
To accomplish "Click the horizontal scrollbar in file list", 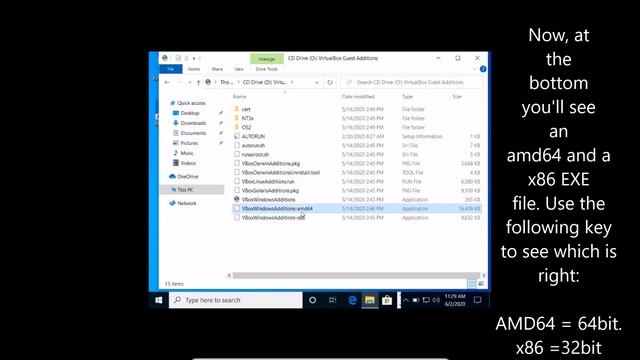I will point(356,276).
